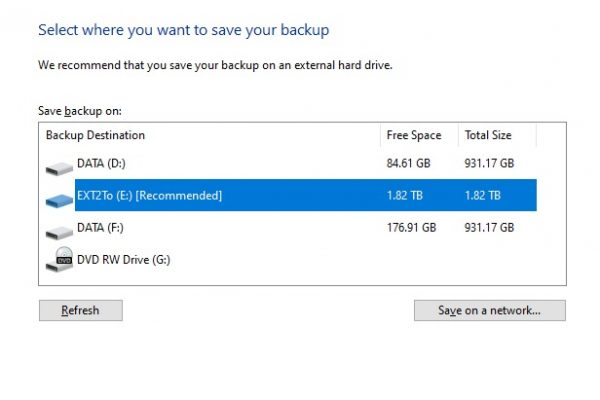Click the Save backup on label
Screen dimensions: 600x400
(x=80, y=111)
